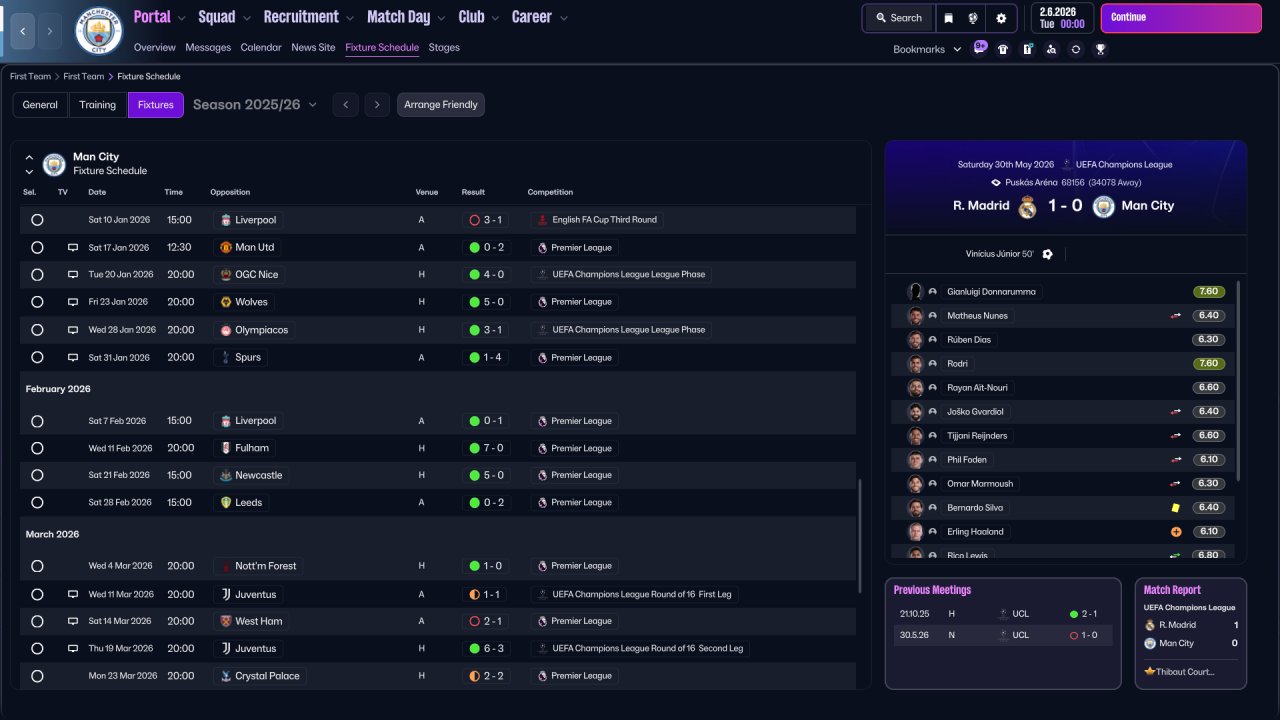Screen dimensions: 1280x720
Task: Click the Man City badge in fixture schedule header
Action: coord(54,164)
